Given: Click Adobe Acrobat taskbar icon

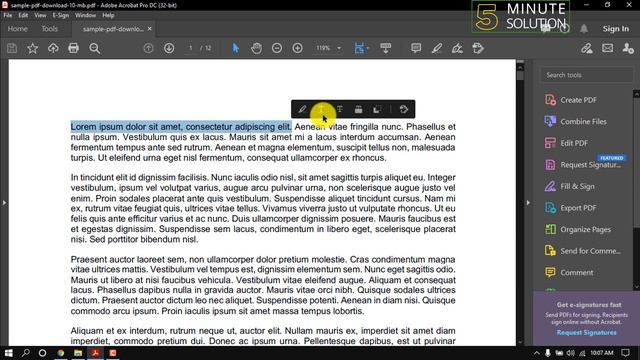Looking at the screenshot, I should tap(96, 353).
